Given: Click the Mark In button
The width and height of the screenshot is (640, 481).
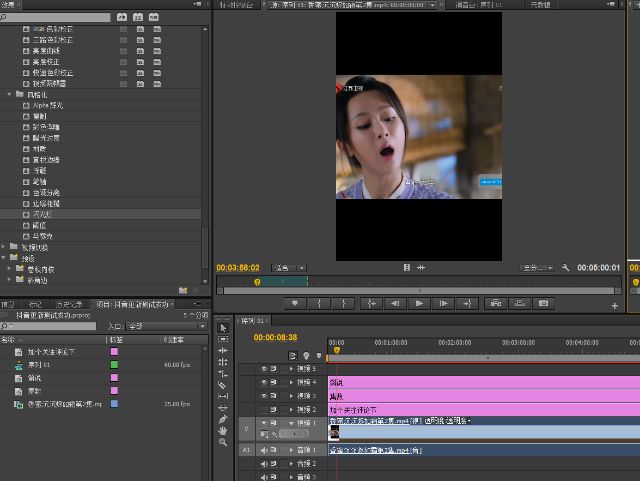Looking at the screenshot, I should pyautogui.click(x=319, y=303).
